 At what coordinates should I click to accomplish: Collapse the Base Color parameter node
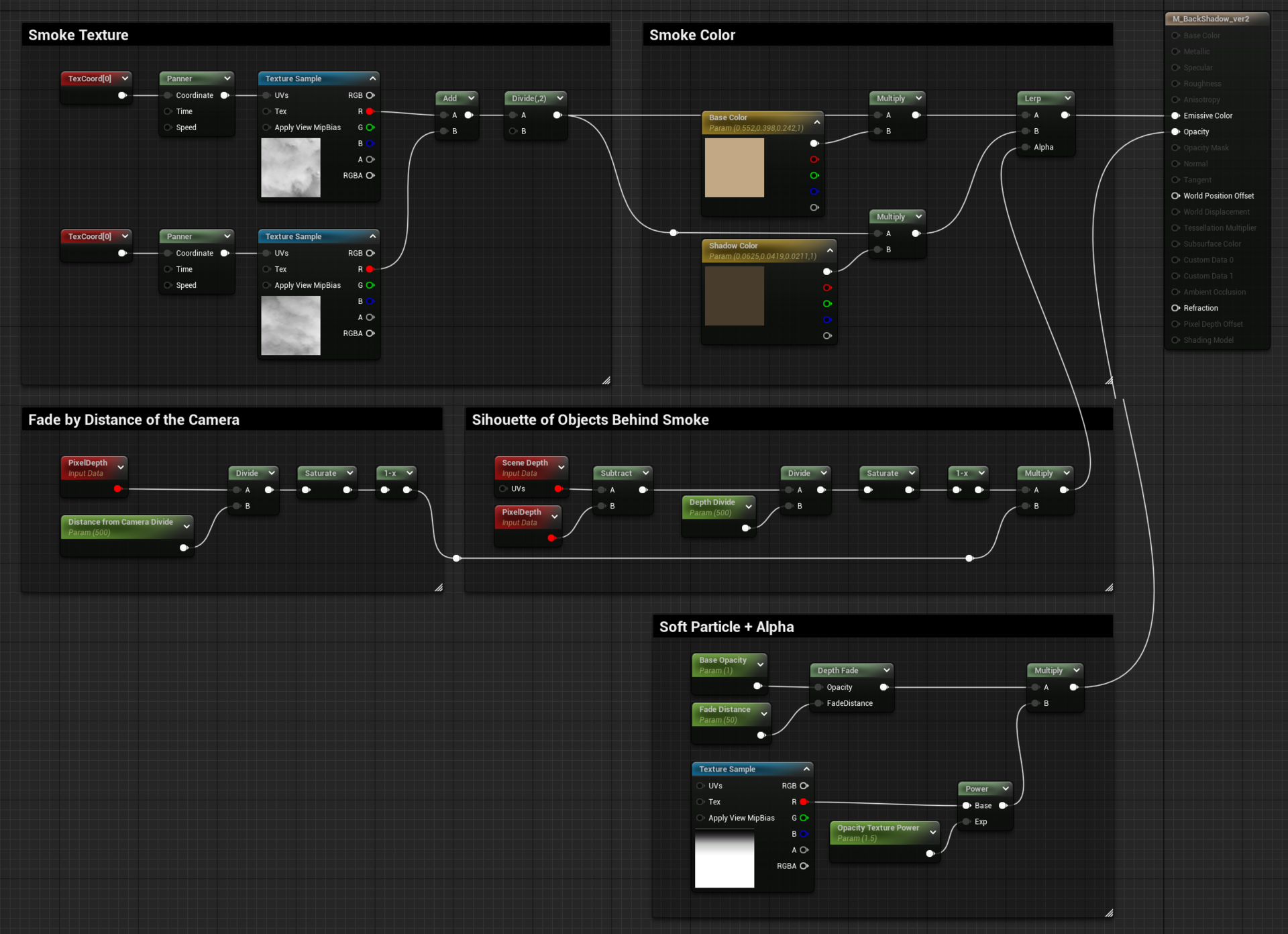(x=816, y=122)
